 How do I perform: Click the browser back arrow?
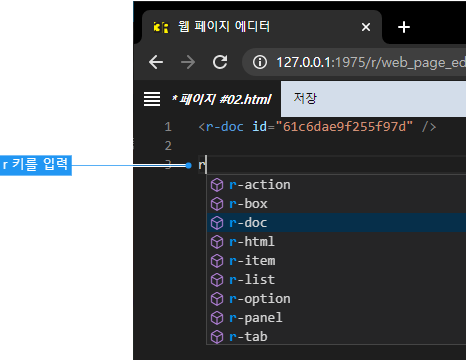[156, 62]
